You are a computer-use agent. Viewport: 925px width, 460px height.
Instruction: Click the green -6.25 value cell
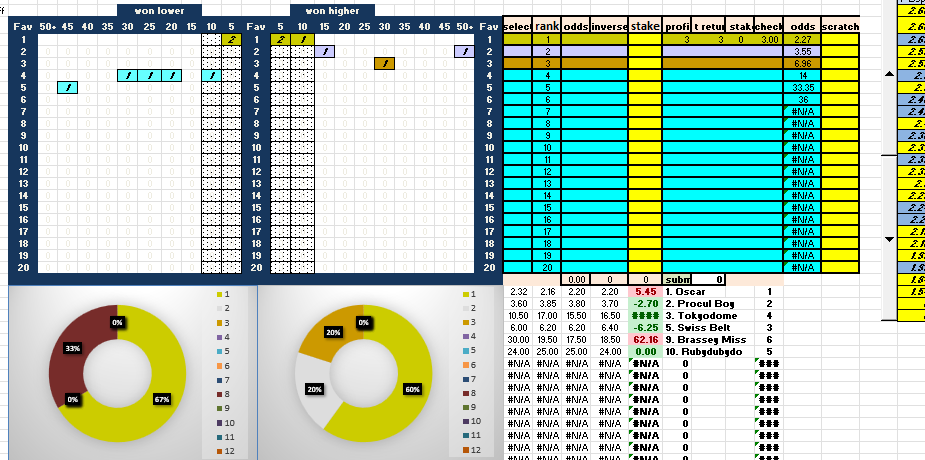[645, 327]
